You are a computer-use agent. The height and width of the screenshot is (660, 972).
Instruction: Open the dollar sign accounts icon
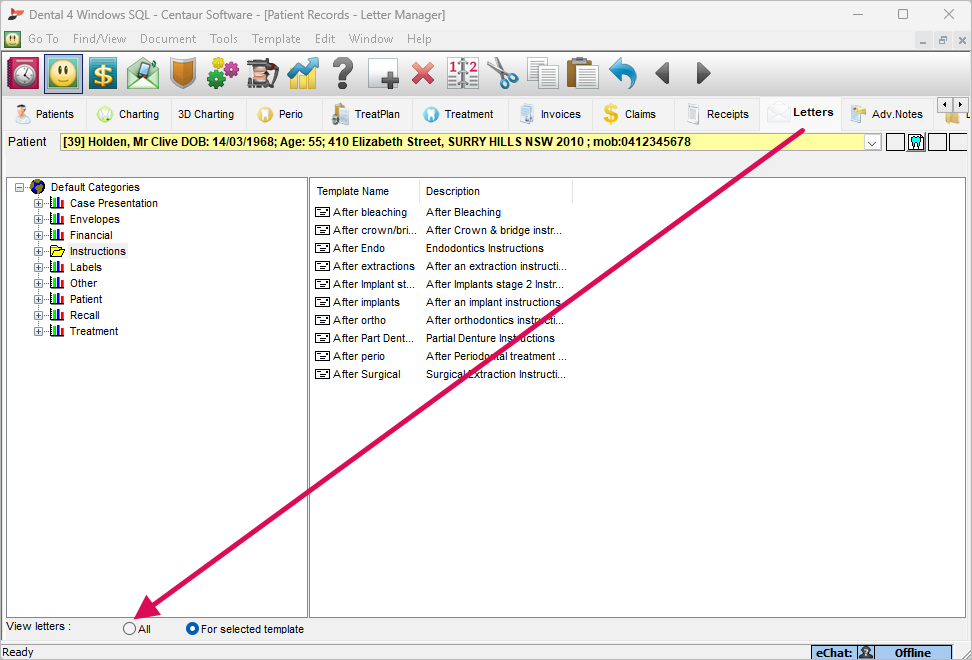103,74
